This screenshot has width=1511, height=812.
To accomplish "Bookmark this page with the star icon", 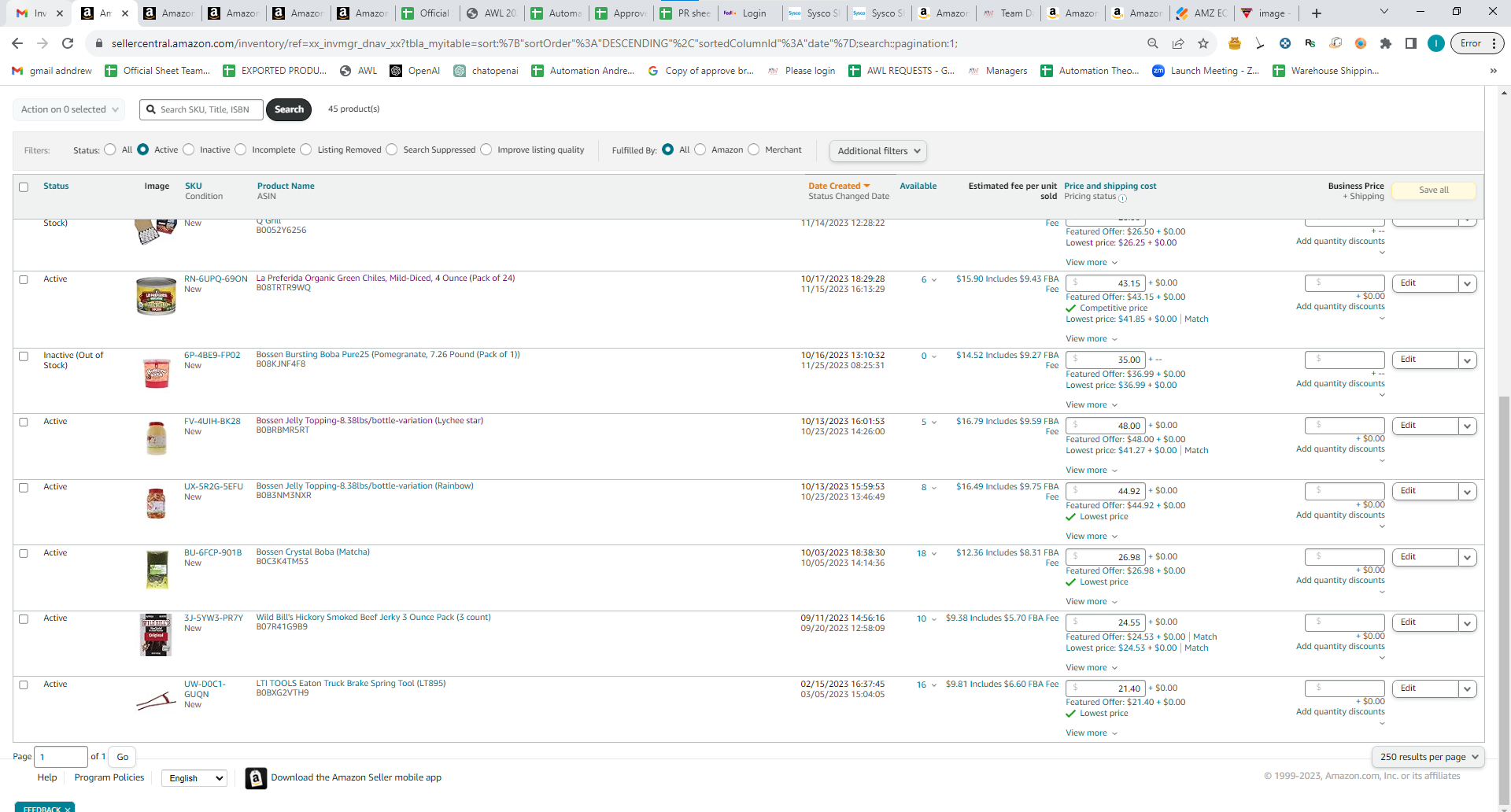I will tap(1203, 43).
